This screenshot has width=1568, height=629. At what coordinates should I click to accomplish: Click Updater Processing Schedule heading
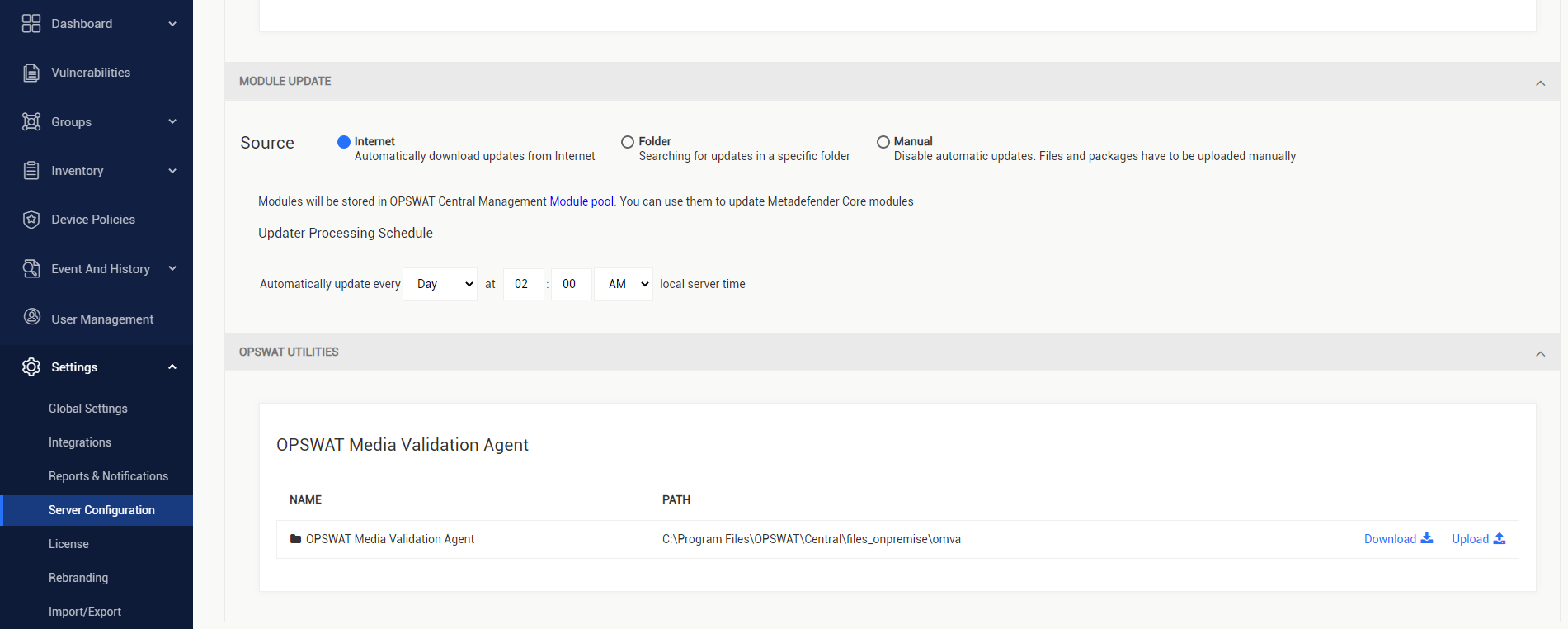point(346,233)
